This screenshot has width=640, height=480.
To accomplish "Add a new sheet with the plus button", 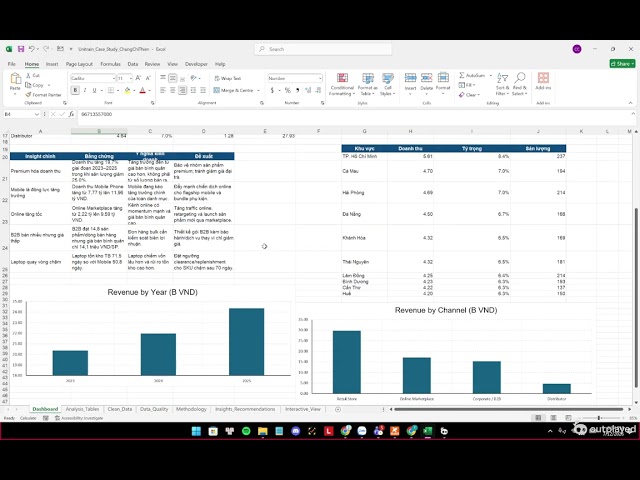I will click(x=338, y=409).
